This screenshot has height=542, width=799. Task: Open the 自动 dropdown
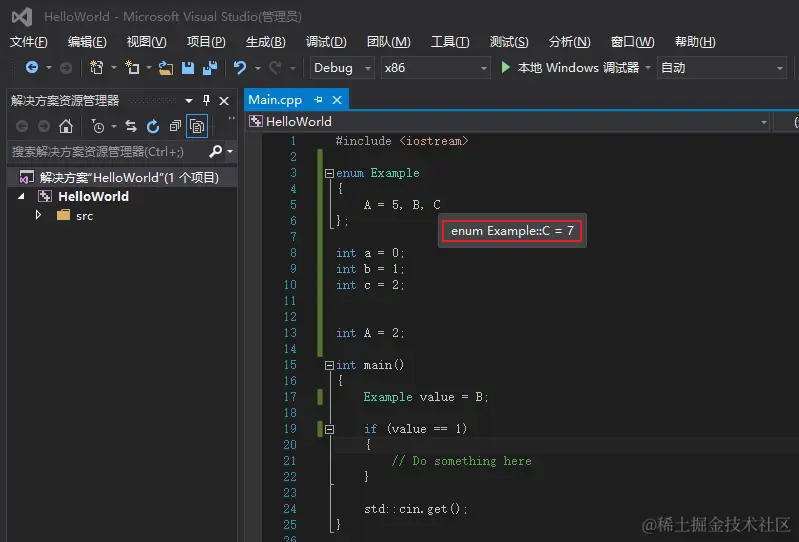pyautogui.click(x=722, y=68)
